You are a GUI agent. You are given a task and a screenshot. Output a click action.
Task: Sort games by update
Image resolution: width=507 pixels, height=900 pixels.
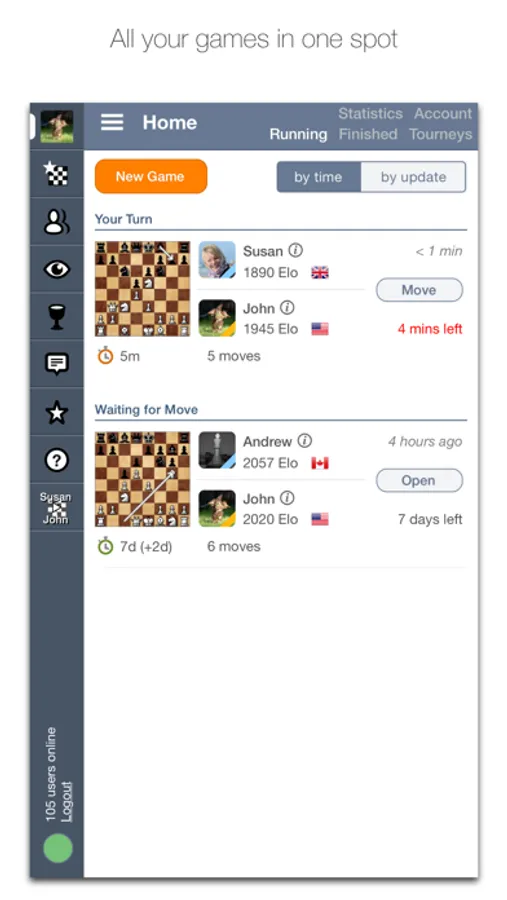[413, 177]
